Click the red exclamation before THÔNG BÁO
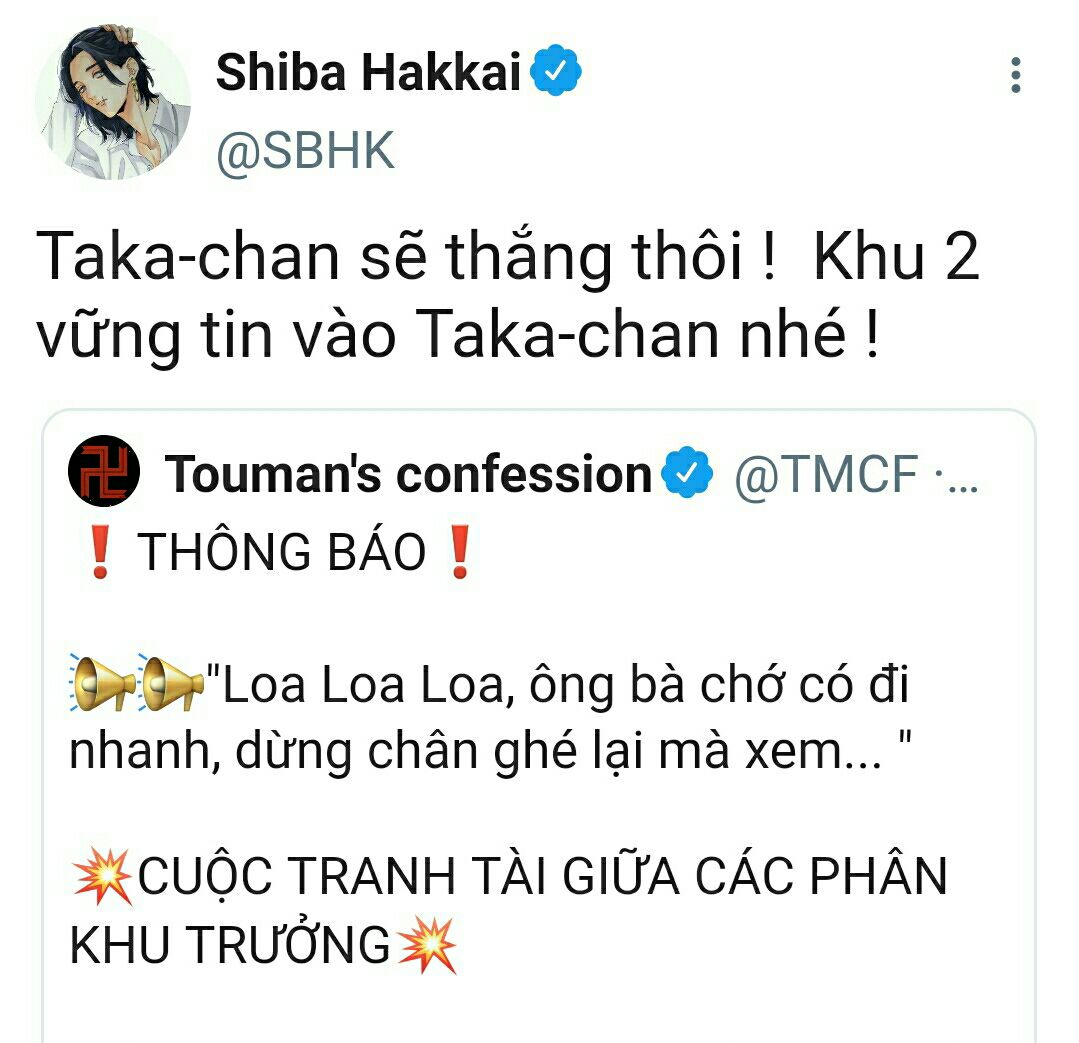Viewport: 1079px width, 1043px height. click(x=100, y=552)
